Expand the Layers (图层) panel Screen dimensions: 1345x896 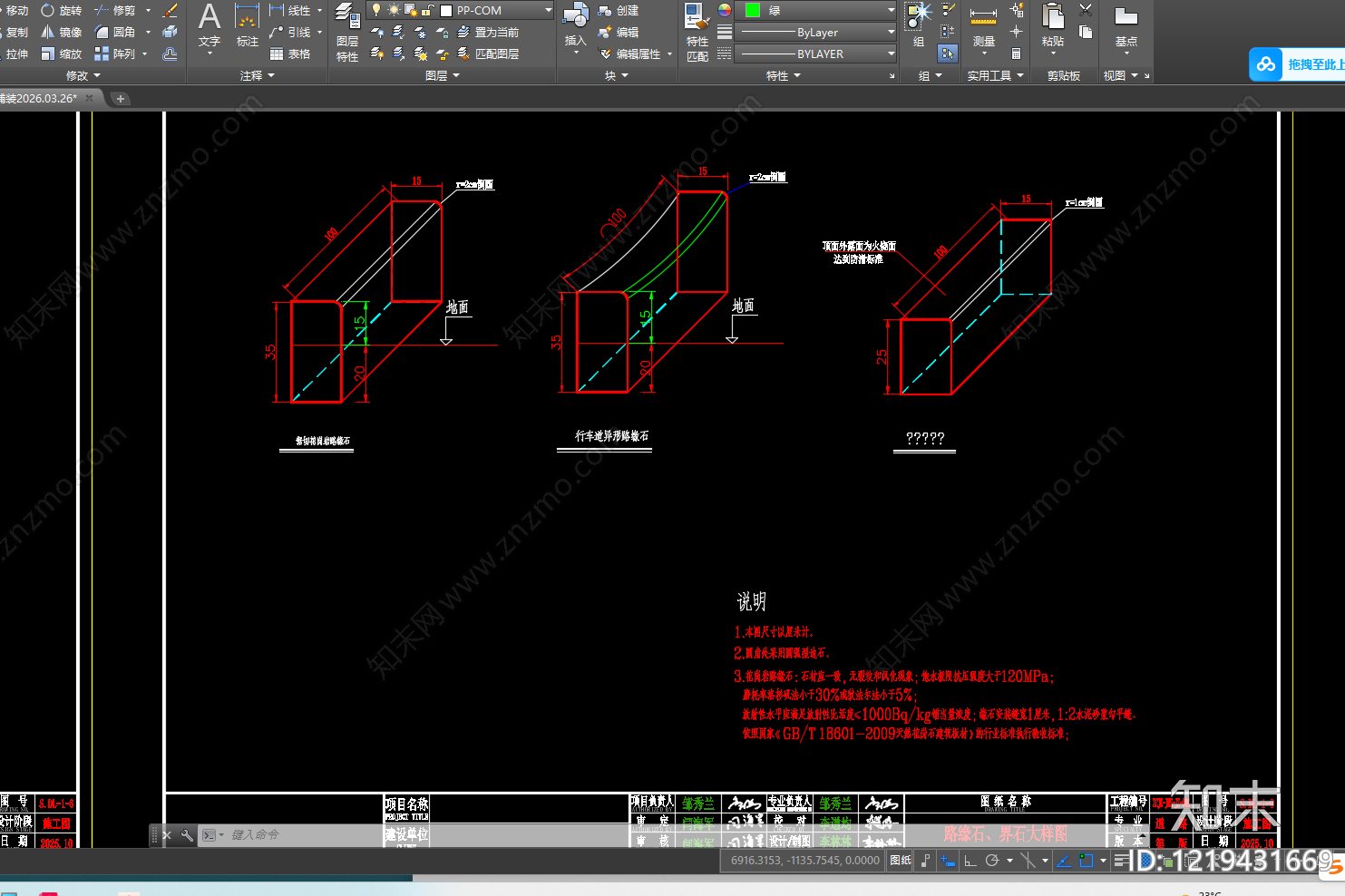[443, 76]
